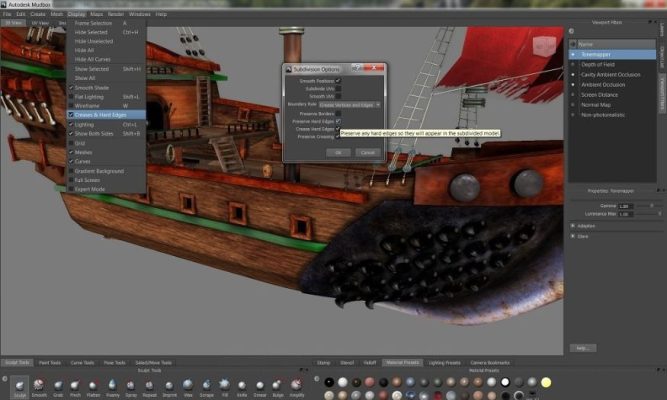Activate the Bulge sculpt tool
Image resolution: width=667 pixels, height=400 pixels.
(278, 383)
